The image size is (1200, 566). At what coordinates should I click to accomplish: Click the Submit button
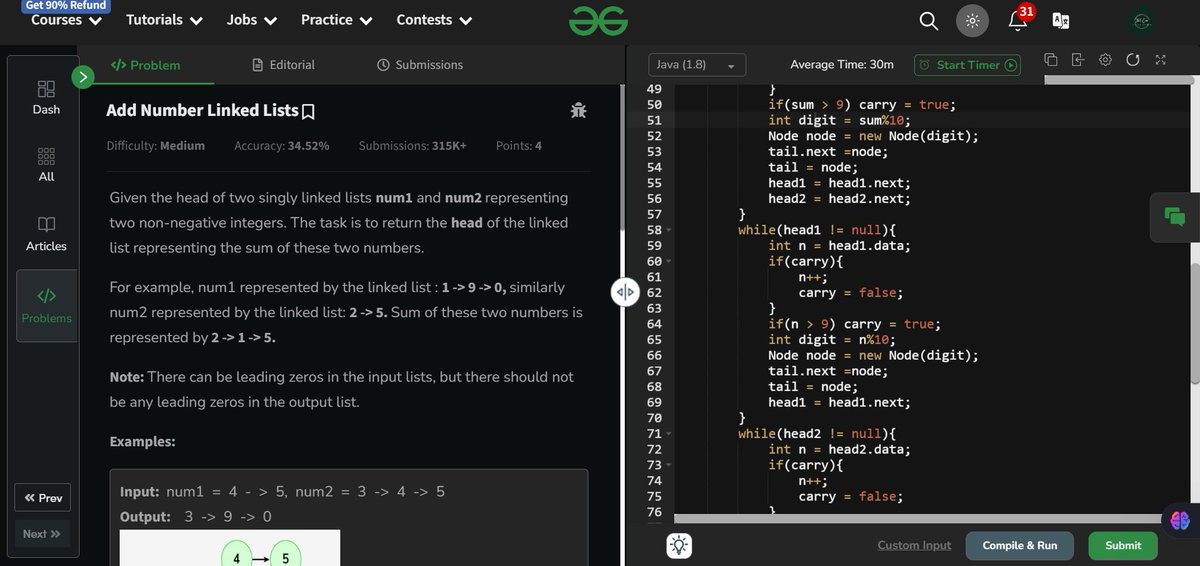(x=1123, y=545)
